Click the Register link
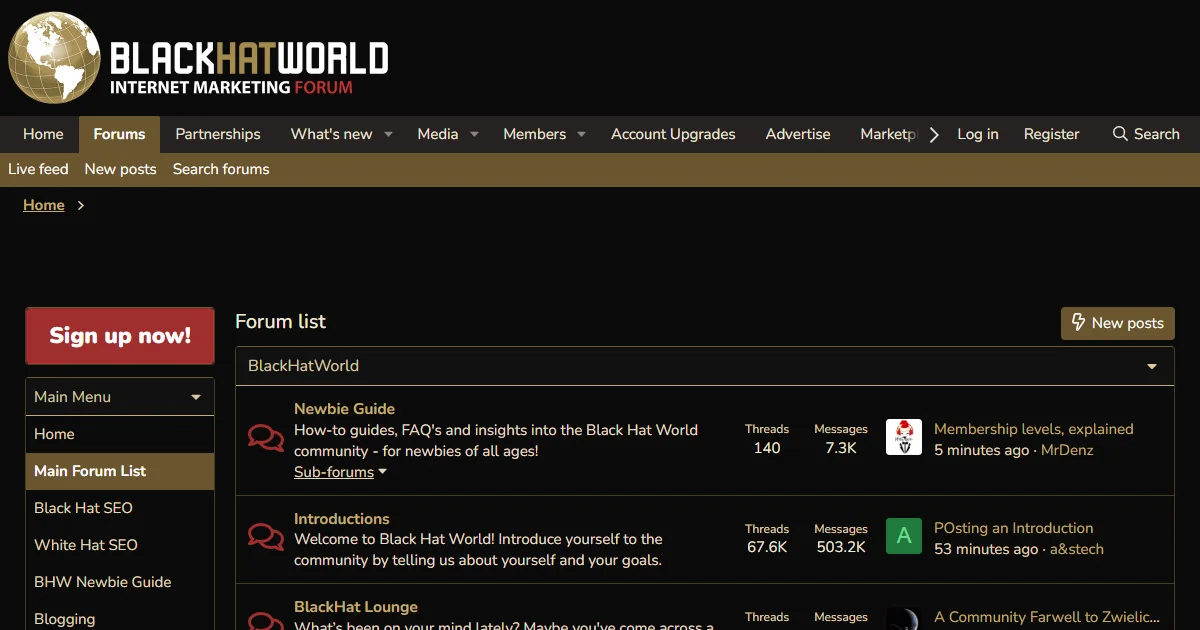The image size is (1200, 630). 1052,134
